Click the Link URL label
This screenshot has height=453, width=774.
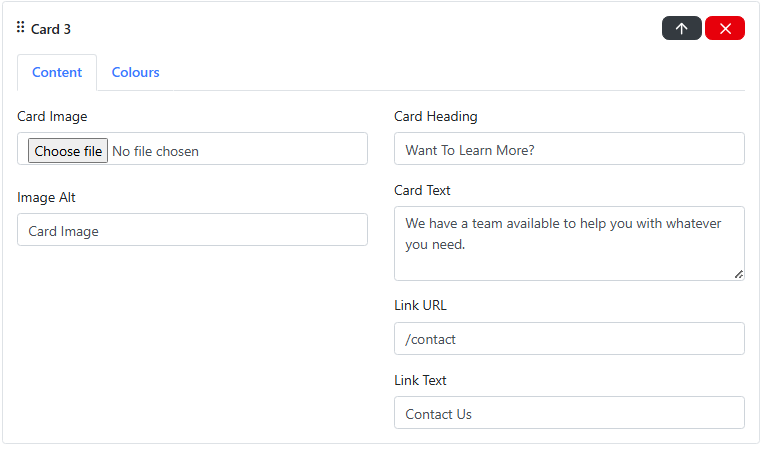(x=420, y=305)
